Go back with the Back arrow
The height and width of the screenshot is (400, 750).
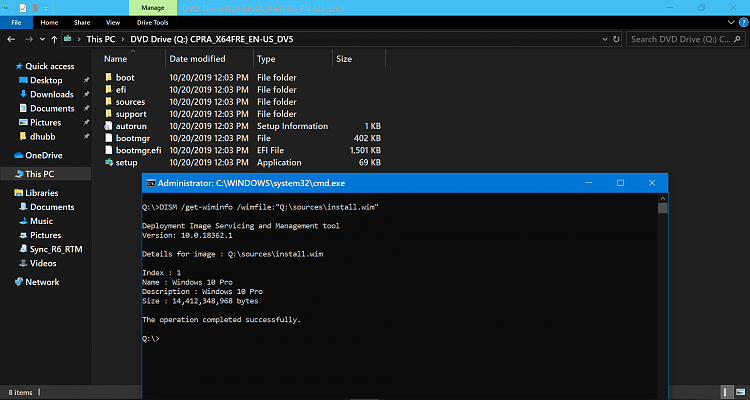pyautogui.click(x=11, y=39)
